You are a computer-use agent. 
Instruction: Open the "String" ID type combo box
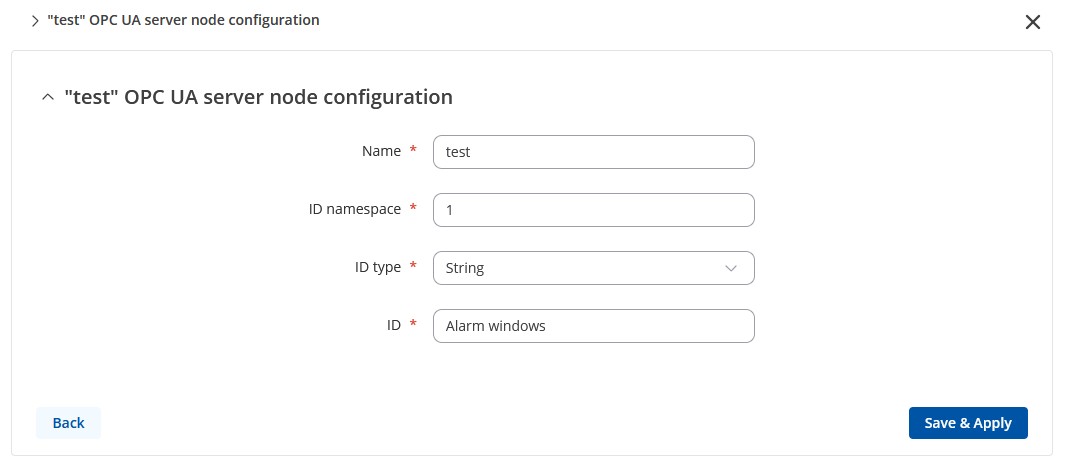594,268
